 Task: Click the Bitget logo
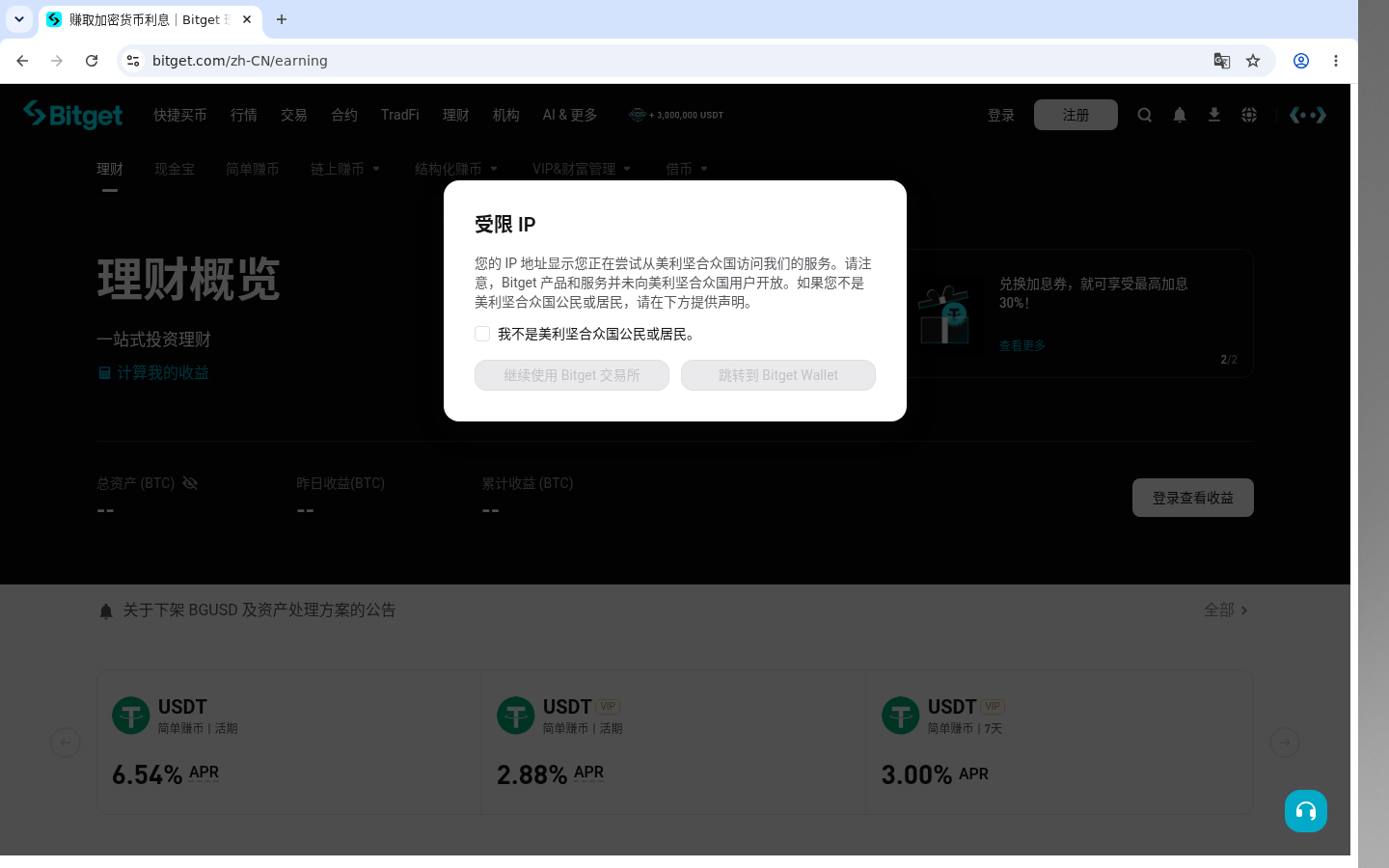click(73, 115)
